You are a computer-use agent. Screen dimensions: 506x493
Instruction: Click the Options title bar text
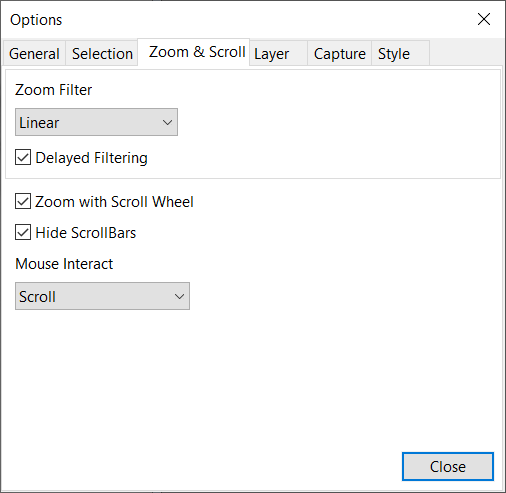[x=36, y=20]
